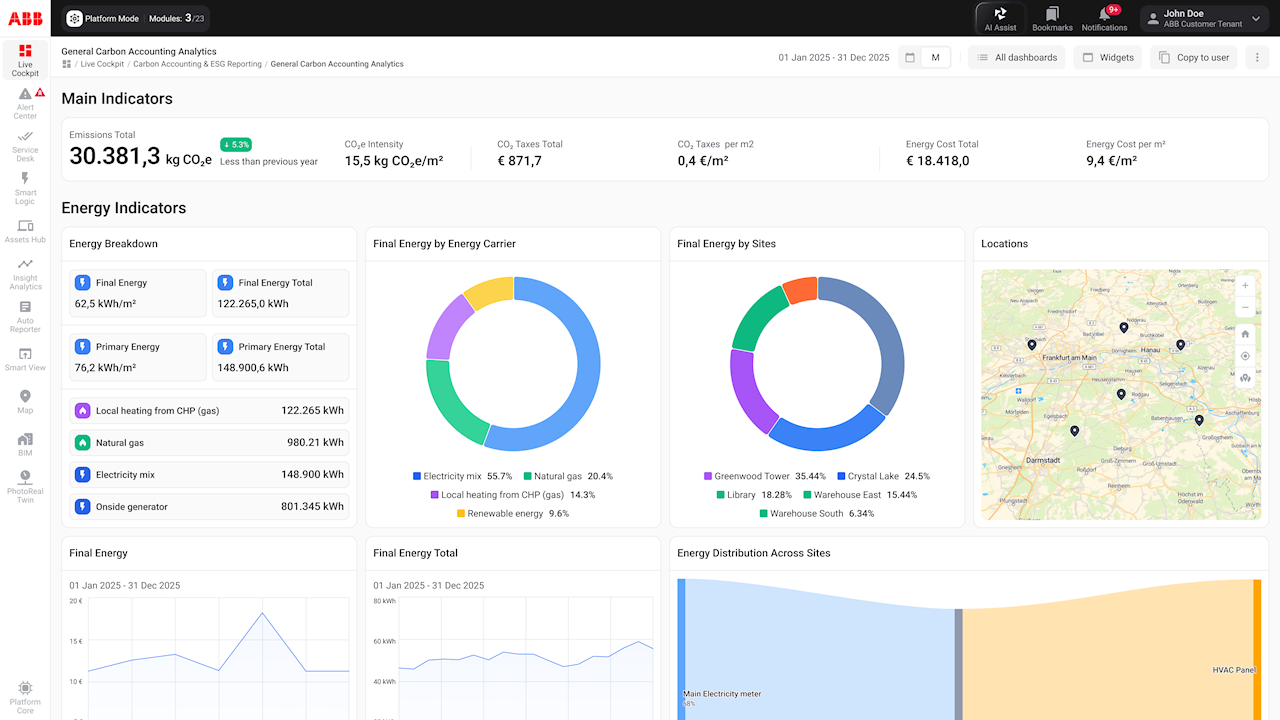This screenshot has height=720, width=1280.
Task: Open the three-dot more options menu
Action: pos(1257,58)
